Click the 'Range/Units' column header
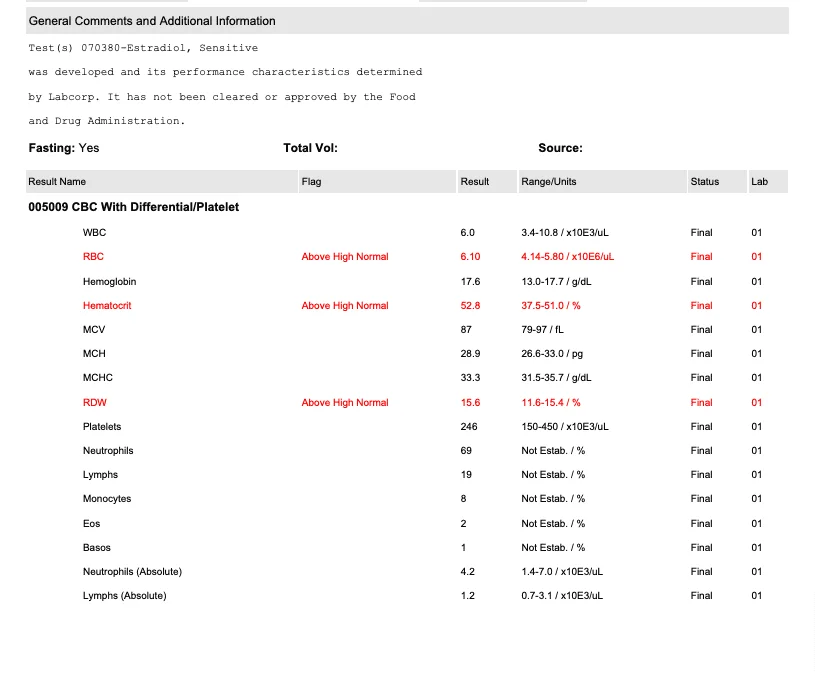This screenshot has width=815, height=694. click(x=549, y=181)
